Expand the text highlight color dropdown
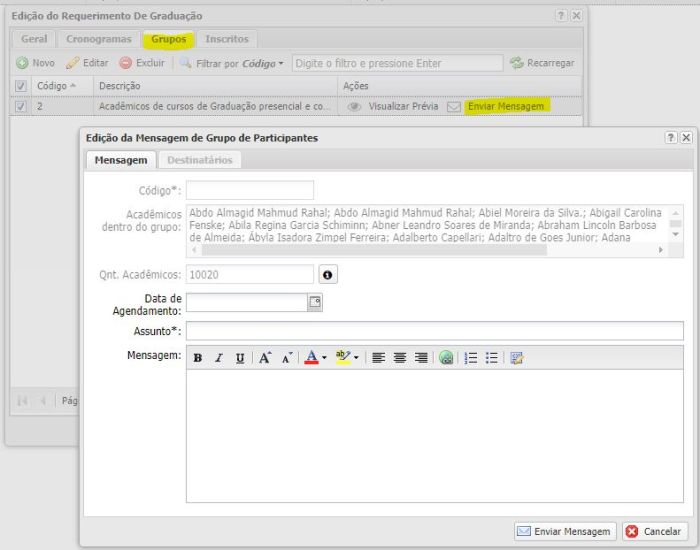 (x=356, y=357)
